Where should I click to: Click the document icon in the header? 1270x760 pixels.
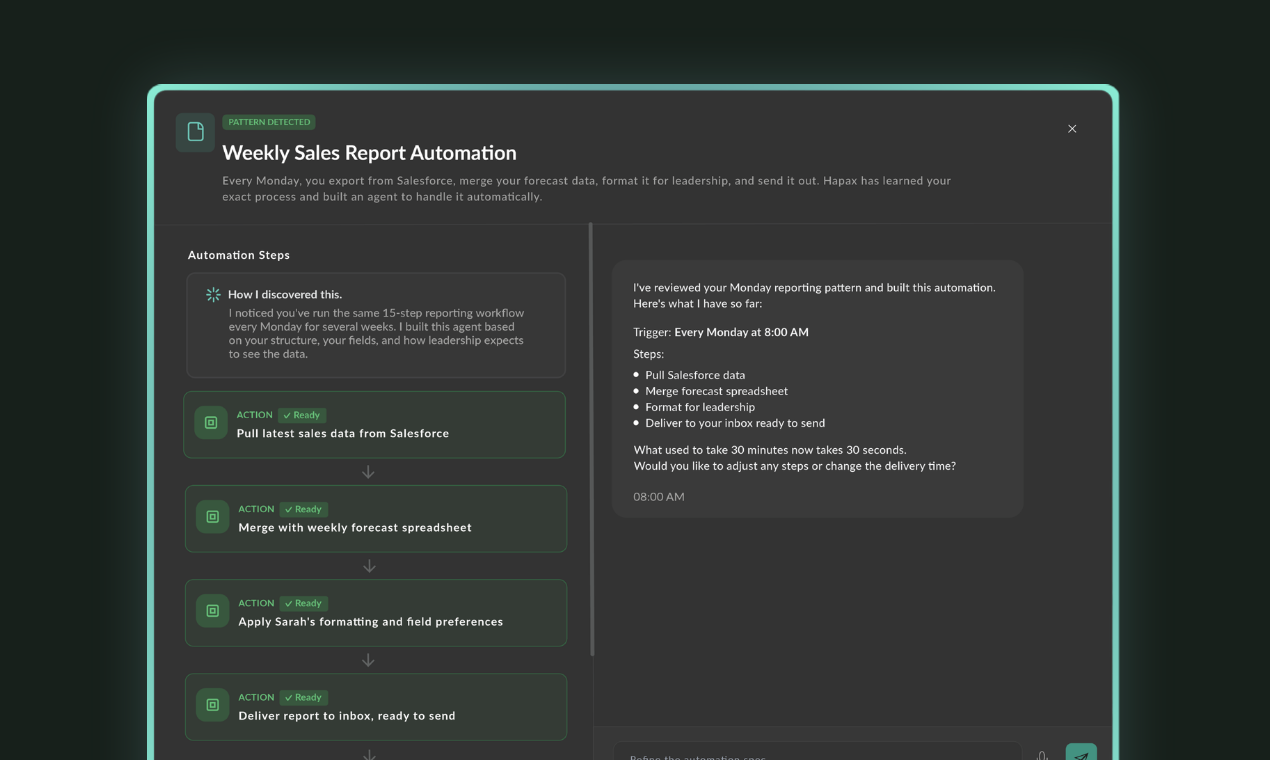point(195,131)
